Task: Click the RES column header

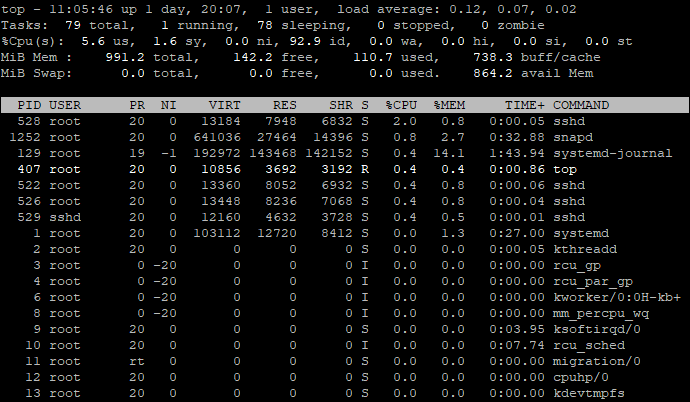Action: [x=285, y=105]
